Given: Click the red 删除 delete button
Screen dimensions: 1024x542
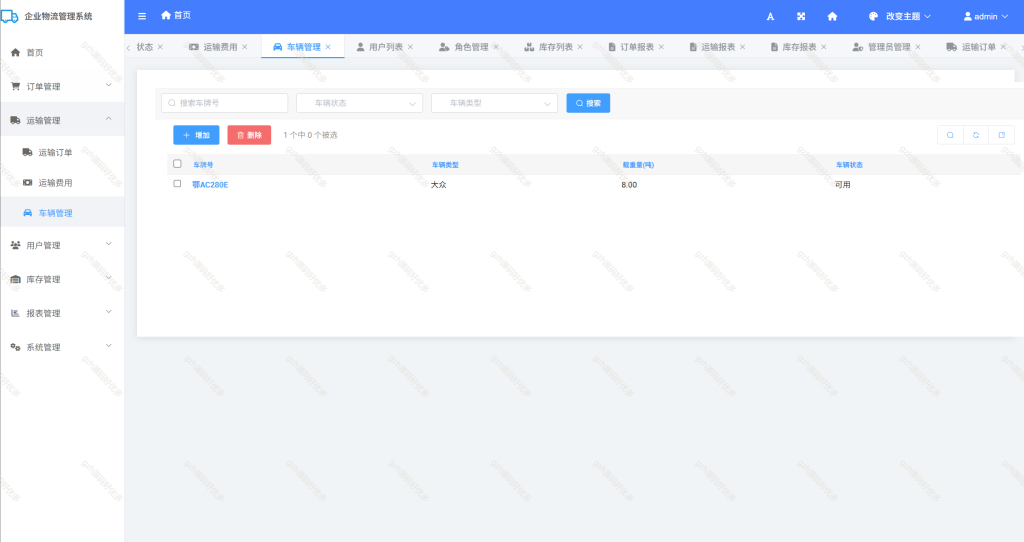Looking at the screenshot, I should pyautogui.click(x=249, y=135).
